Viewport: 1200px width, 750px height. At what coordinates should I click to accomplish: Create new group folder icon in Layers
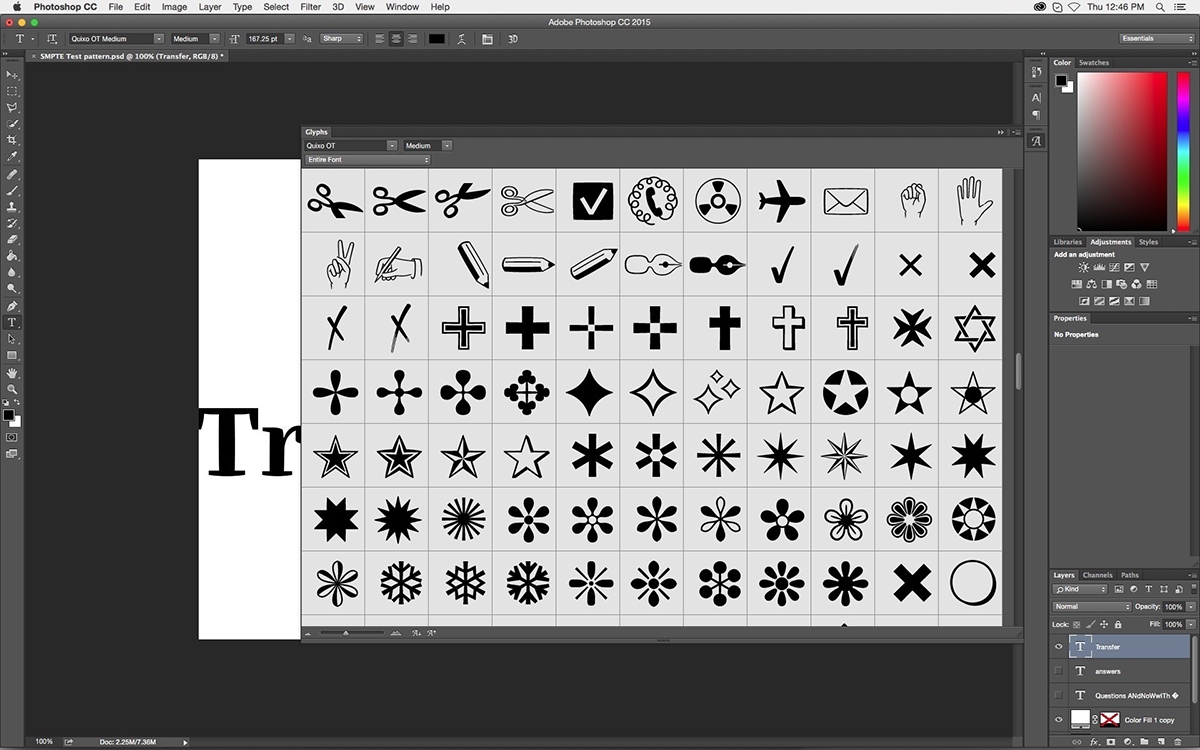tap(1142, 742)
